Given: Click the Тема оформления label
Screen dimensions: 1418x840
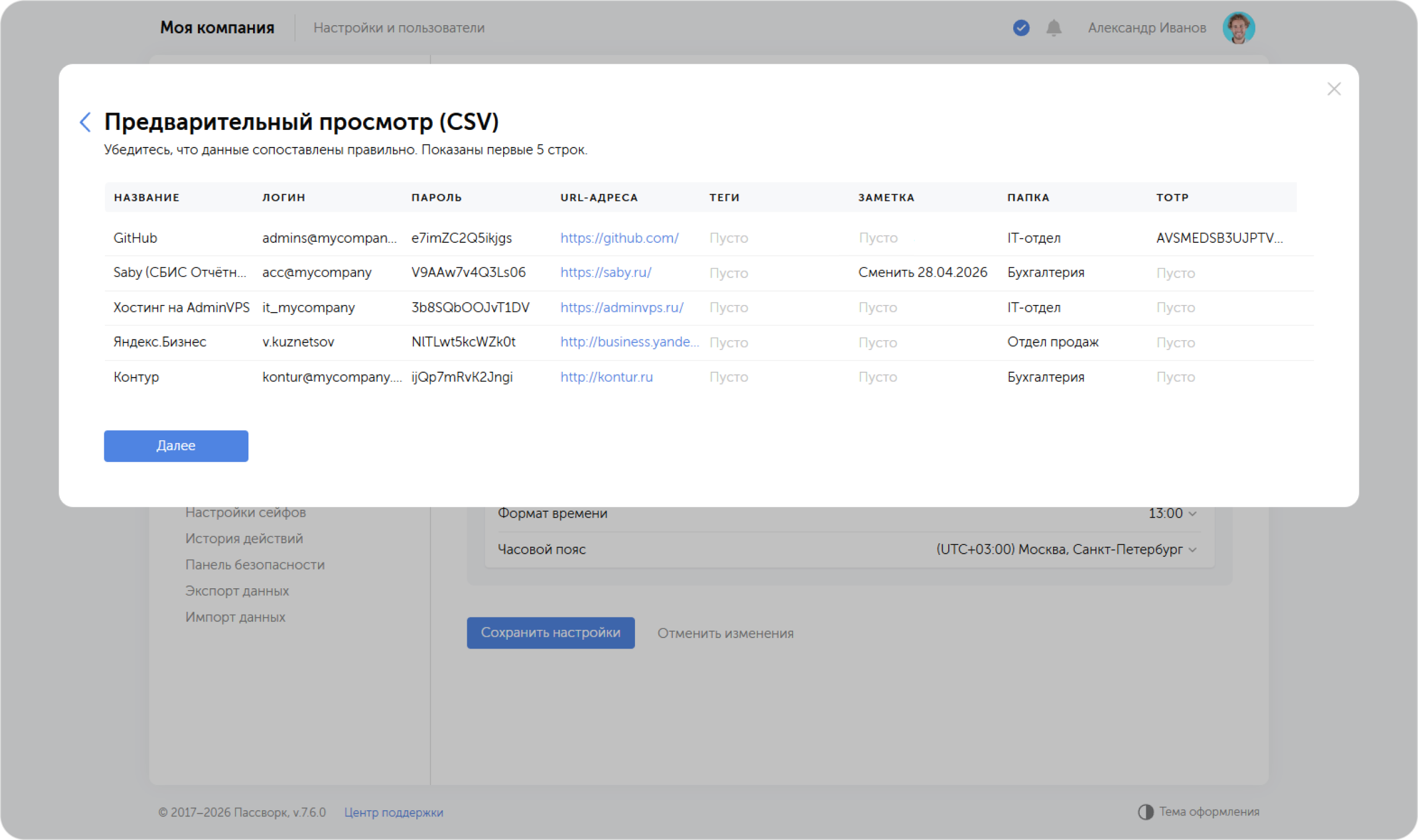Looking at the screenshot, I should (1209, 812).
